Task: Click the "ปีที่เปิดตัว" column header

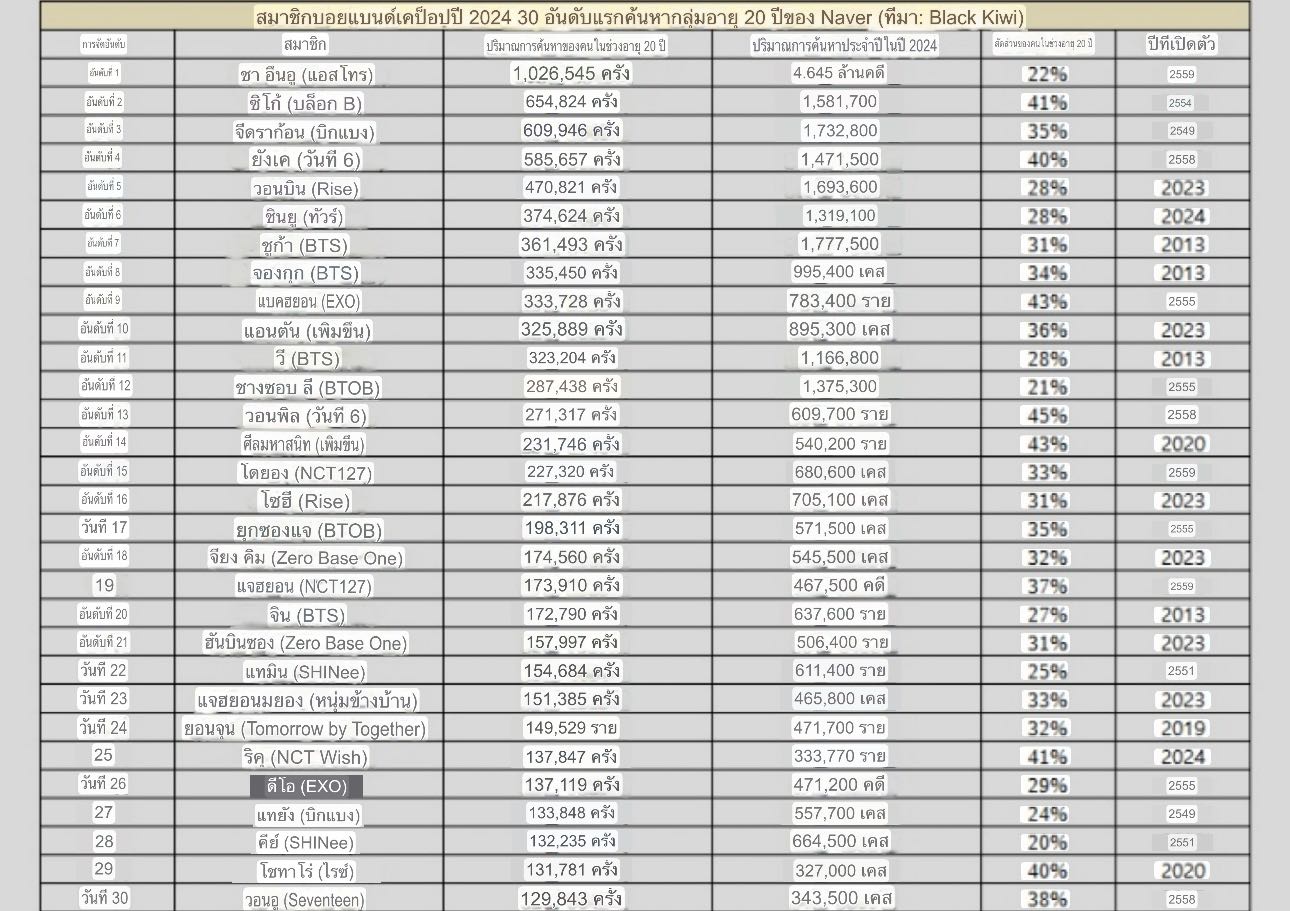Action: [x=1181, y=44]
